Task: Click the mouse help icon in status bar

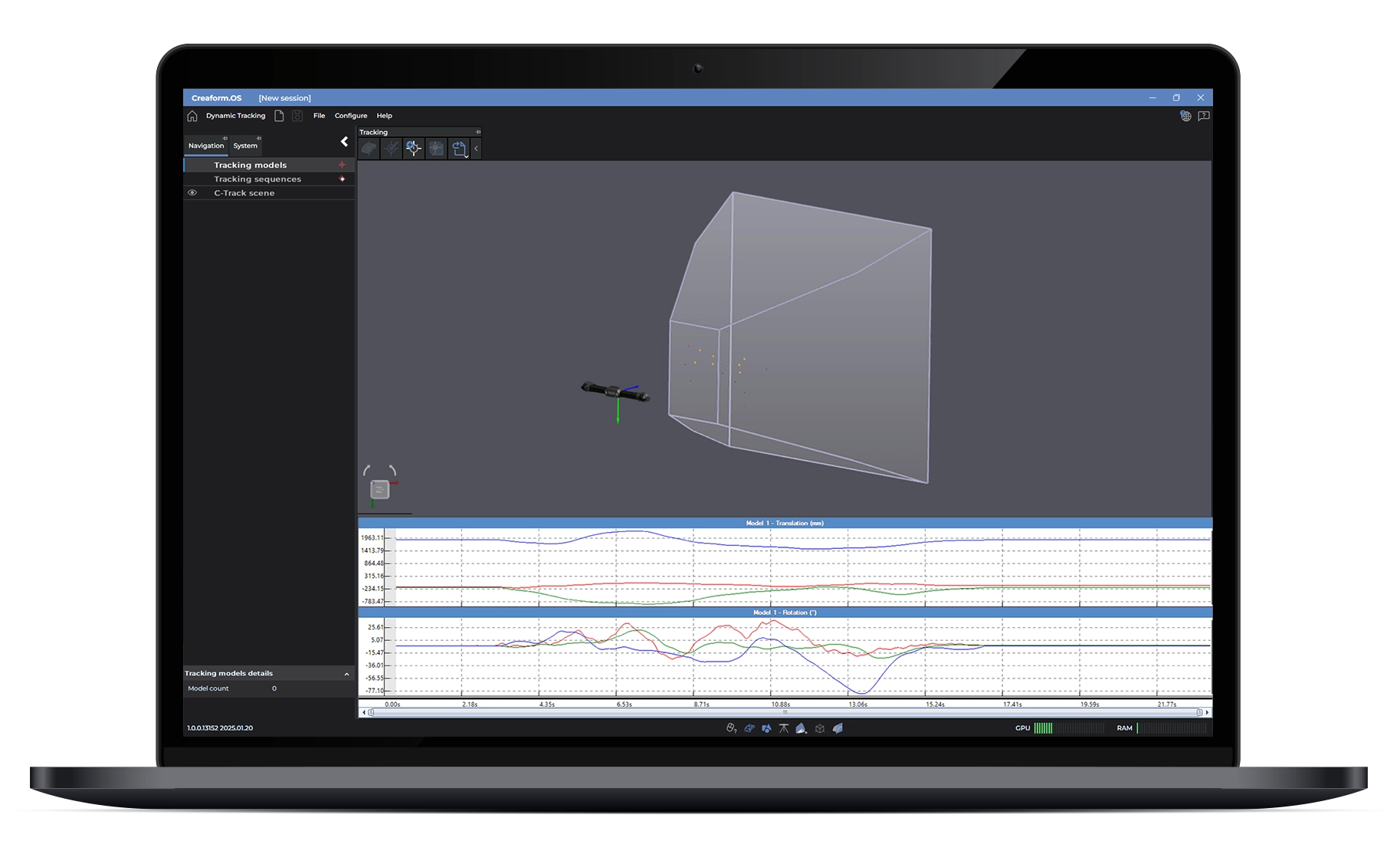Action: 731,728
